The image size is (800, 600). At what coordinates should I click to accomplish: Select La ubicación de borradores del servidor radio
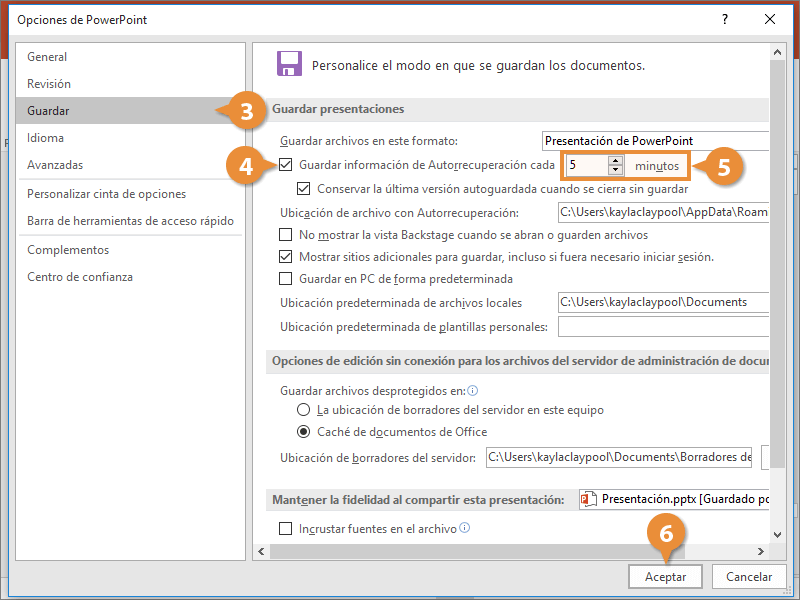304,410
